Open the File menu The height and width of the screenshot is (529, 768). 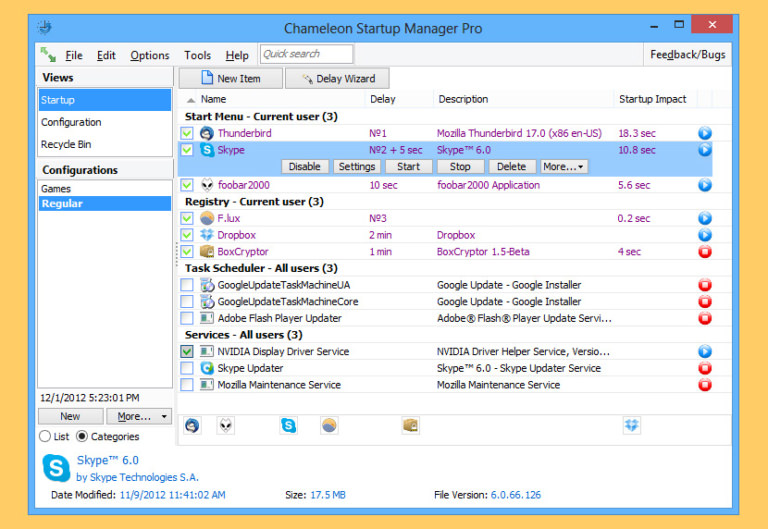pos(74,55)
